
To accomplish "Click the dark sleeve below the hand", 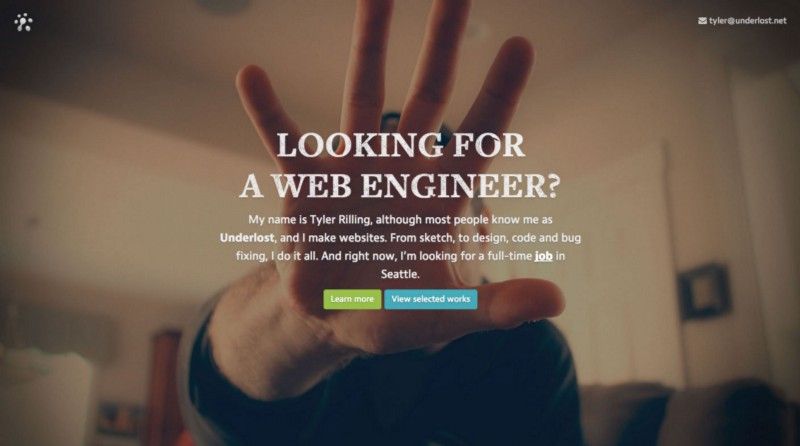I will tap(388, 393).
